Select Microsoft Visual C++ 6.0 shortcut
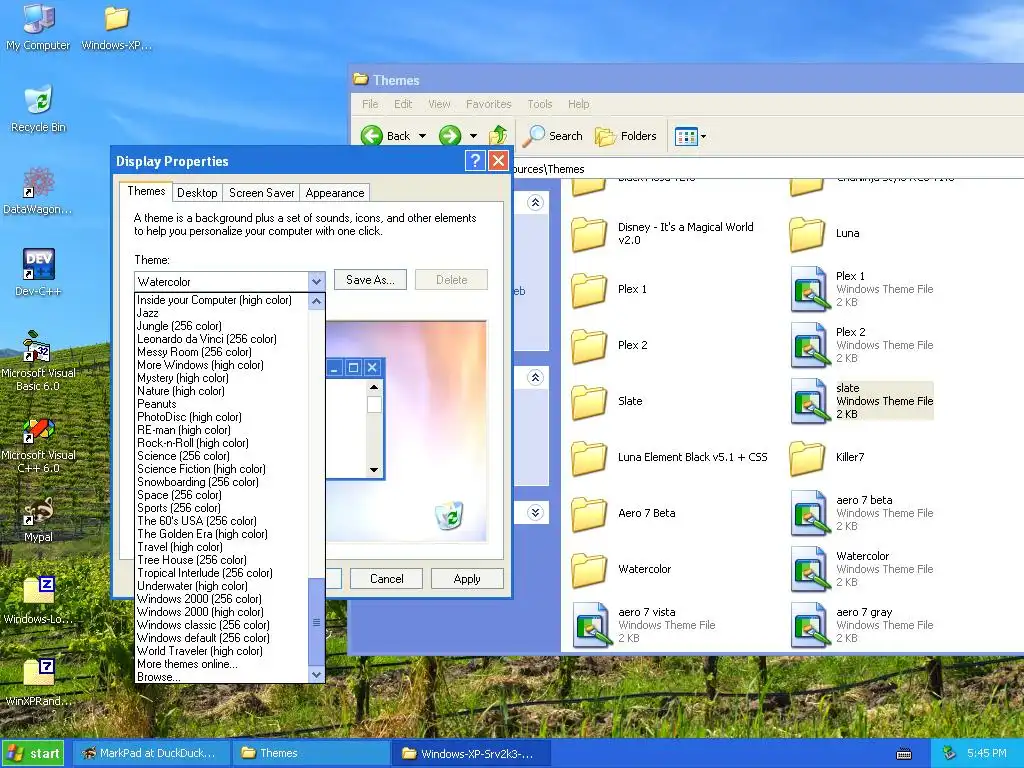 click(38, 445)
